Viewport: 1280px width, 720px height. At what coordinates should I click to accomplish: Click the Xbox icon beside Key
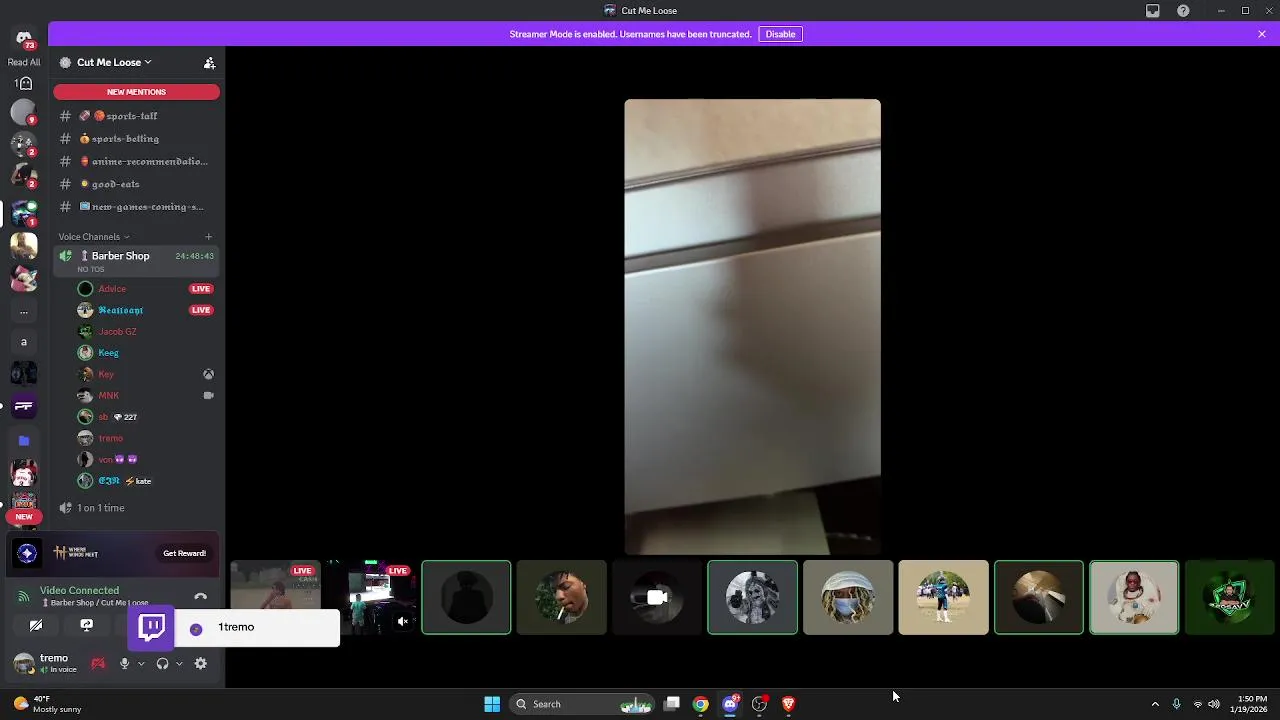coord(208,374)
